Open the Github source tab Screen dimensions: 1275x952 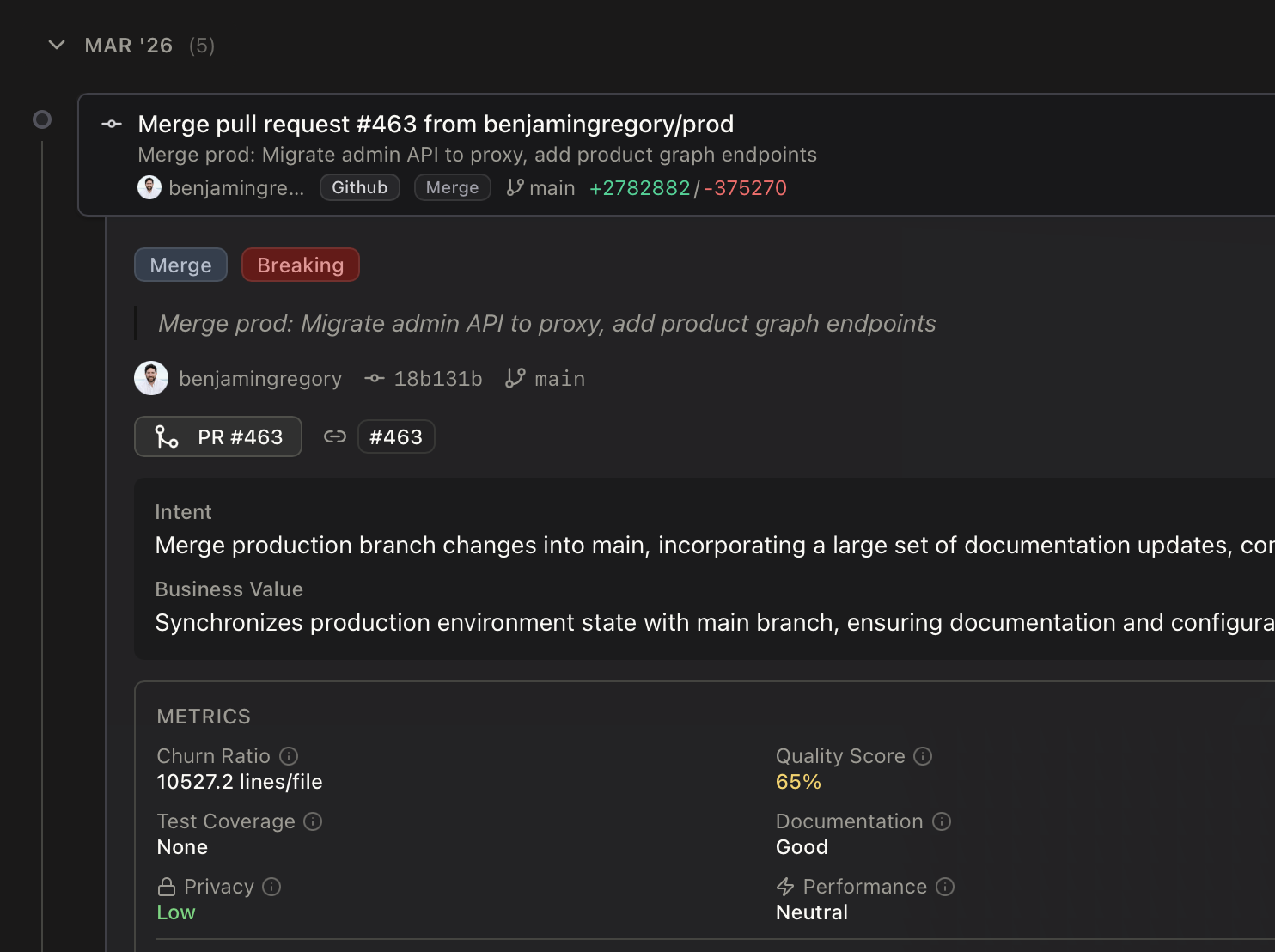tap(359, 187)
